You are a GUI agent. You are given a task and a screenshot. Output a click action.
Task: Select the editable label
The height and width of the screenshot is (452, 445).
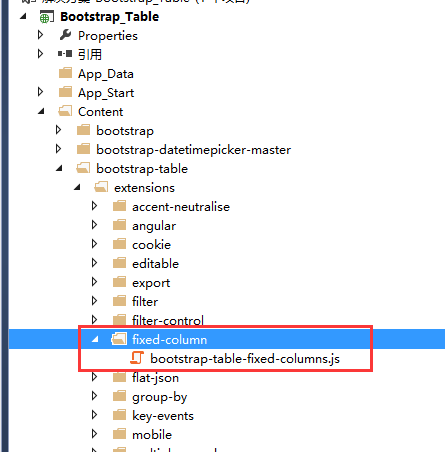[155, 264]
